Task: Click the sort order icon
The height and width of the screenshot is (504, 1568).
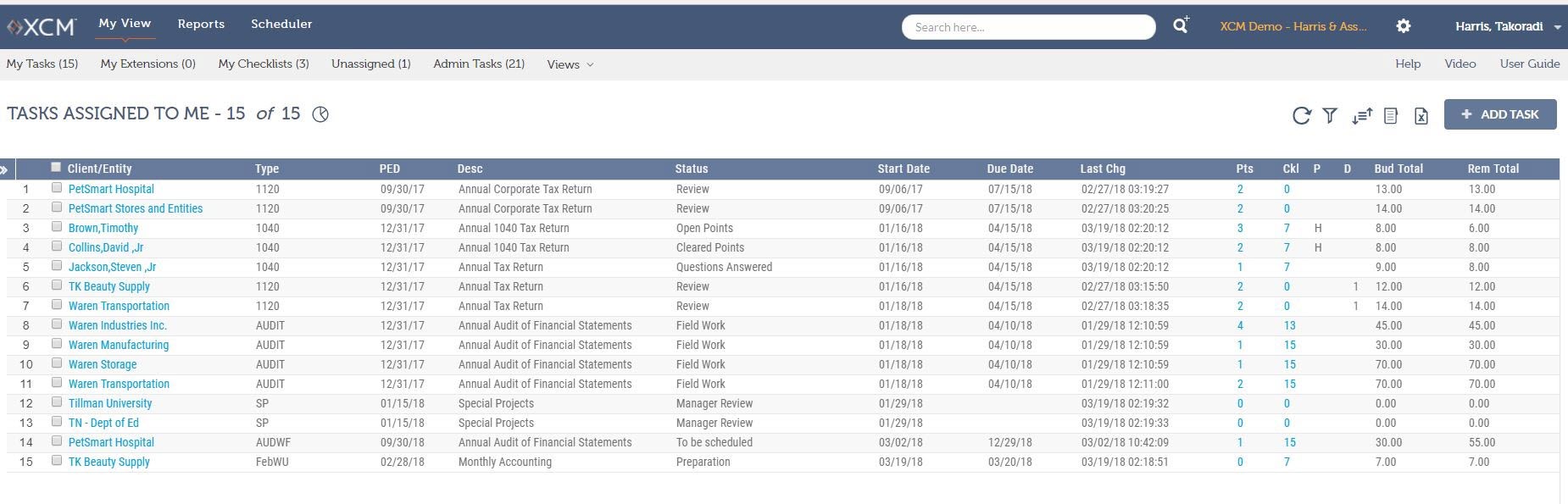Action: [1362, 115]
